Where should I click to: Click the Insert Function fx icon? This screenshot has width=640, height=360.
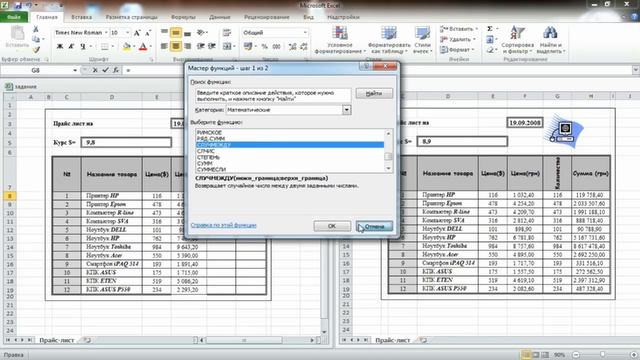coord(116,70)
